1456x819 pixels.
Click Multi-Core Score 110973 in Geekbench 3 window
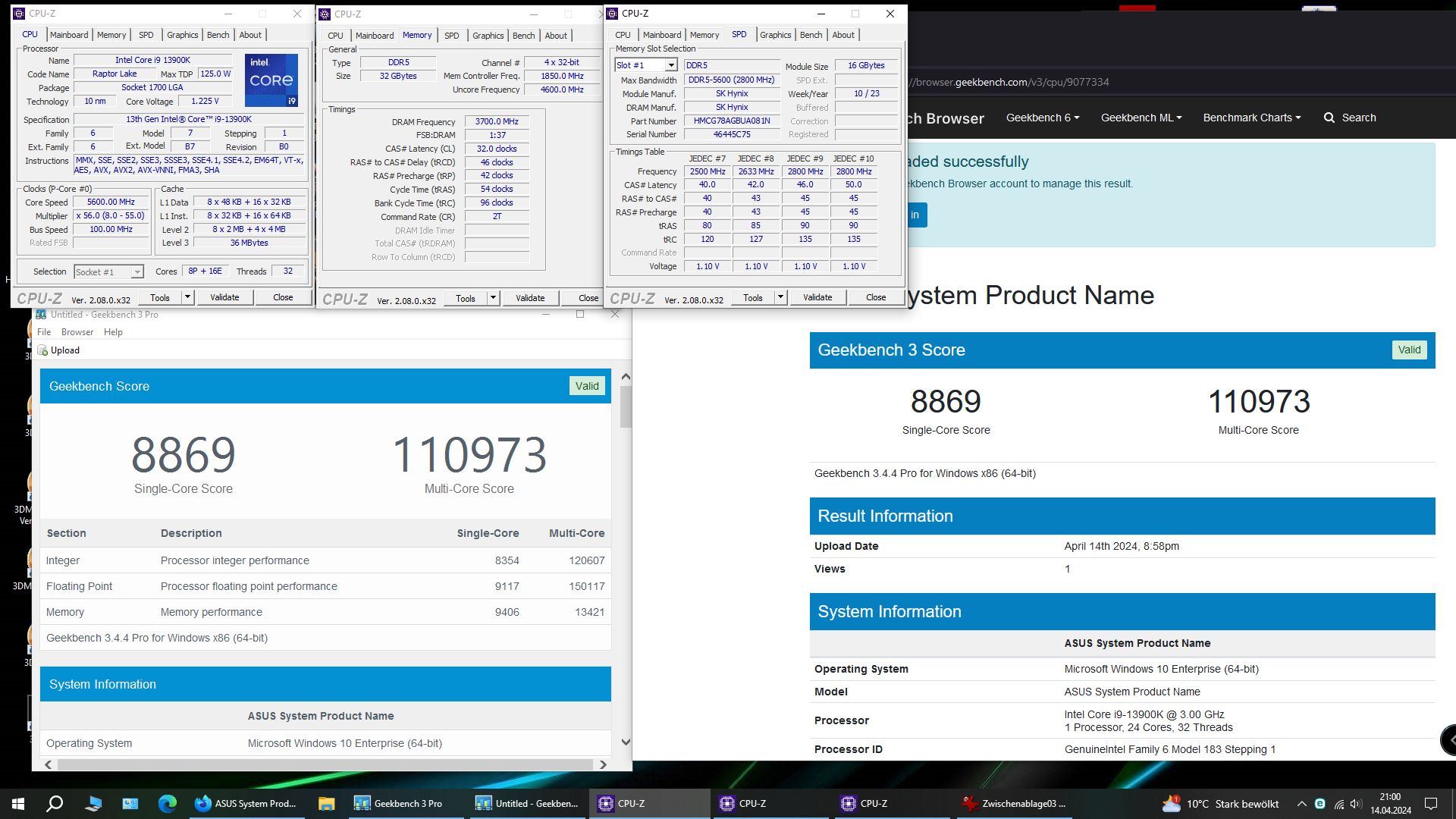pyautogui.click(x=469, y=454)
